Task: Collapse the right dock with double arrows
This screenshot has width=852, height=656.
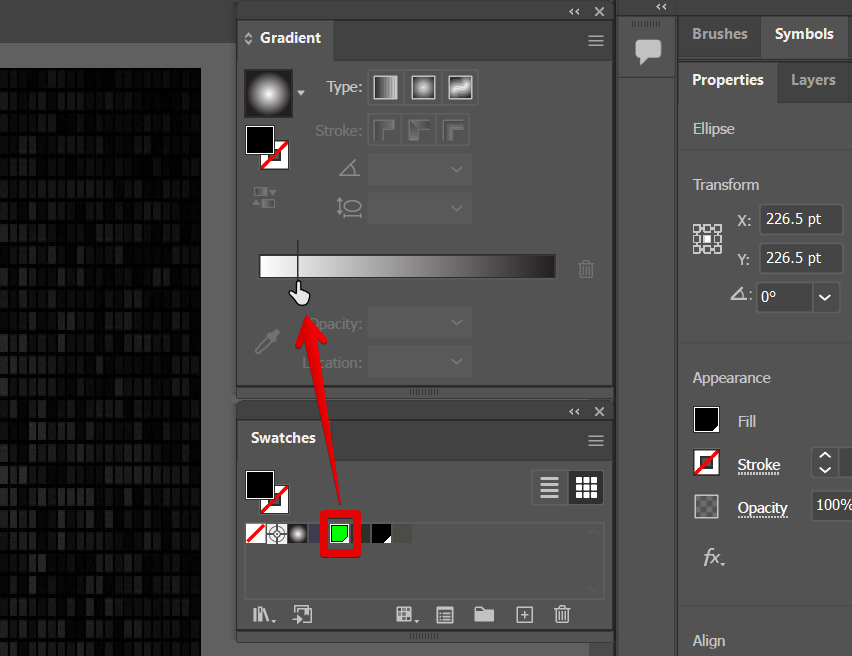Action: (x=661, y=7)
